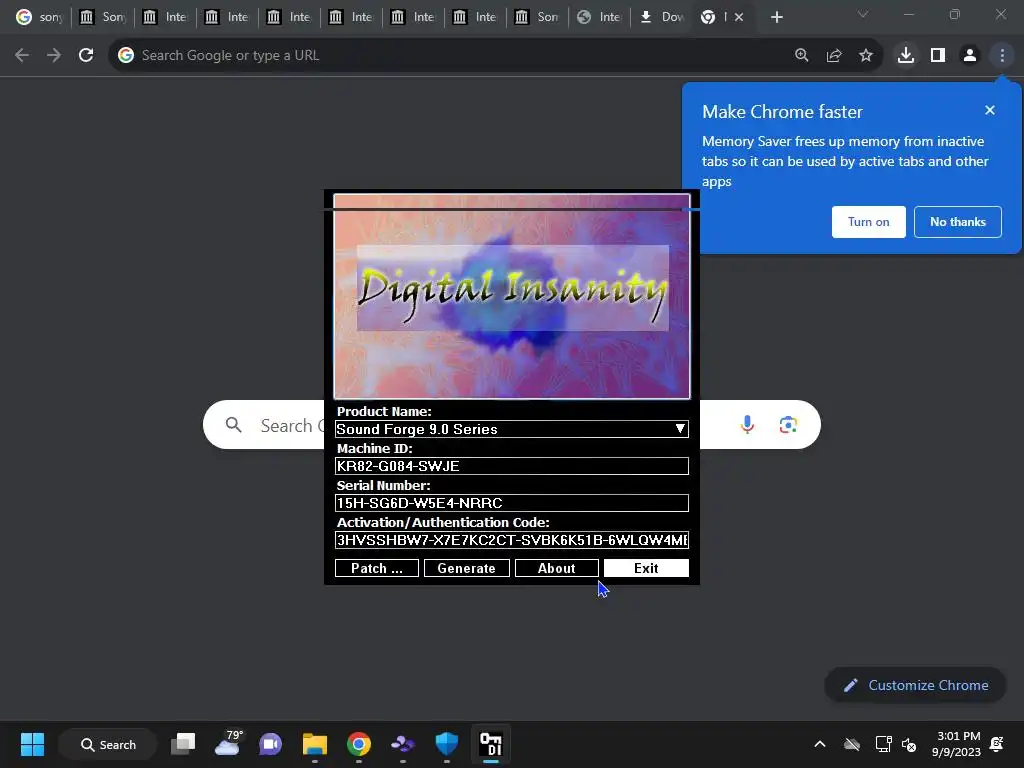Screen dimensions: 1024x768
Task: Turn on Memory Saver in Chrome
Action: click(869, 222)
